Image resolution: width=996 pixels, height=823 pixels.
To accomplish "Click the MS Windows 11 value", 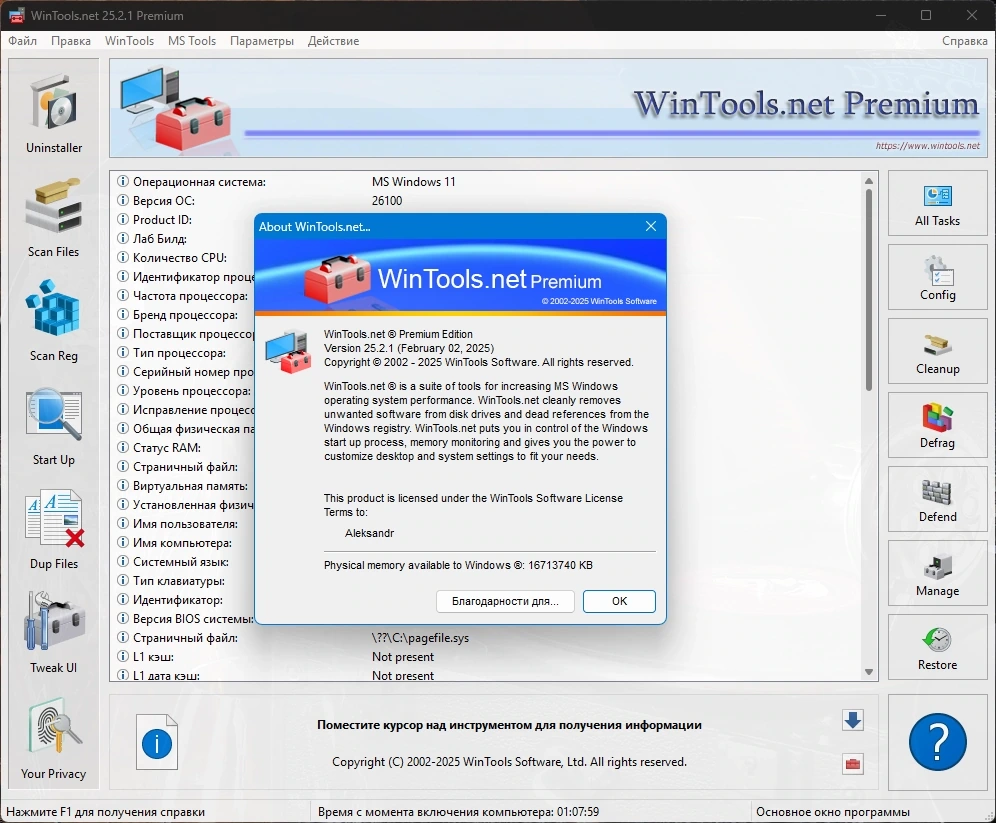I will click(x=414, y=182).
